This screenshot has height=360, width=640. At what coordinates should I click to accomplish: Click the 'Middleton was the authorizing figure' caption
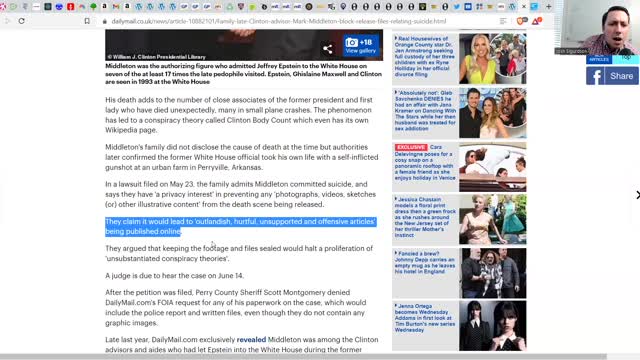point(244,74)
